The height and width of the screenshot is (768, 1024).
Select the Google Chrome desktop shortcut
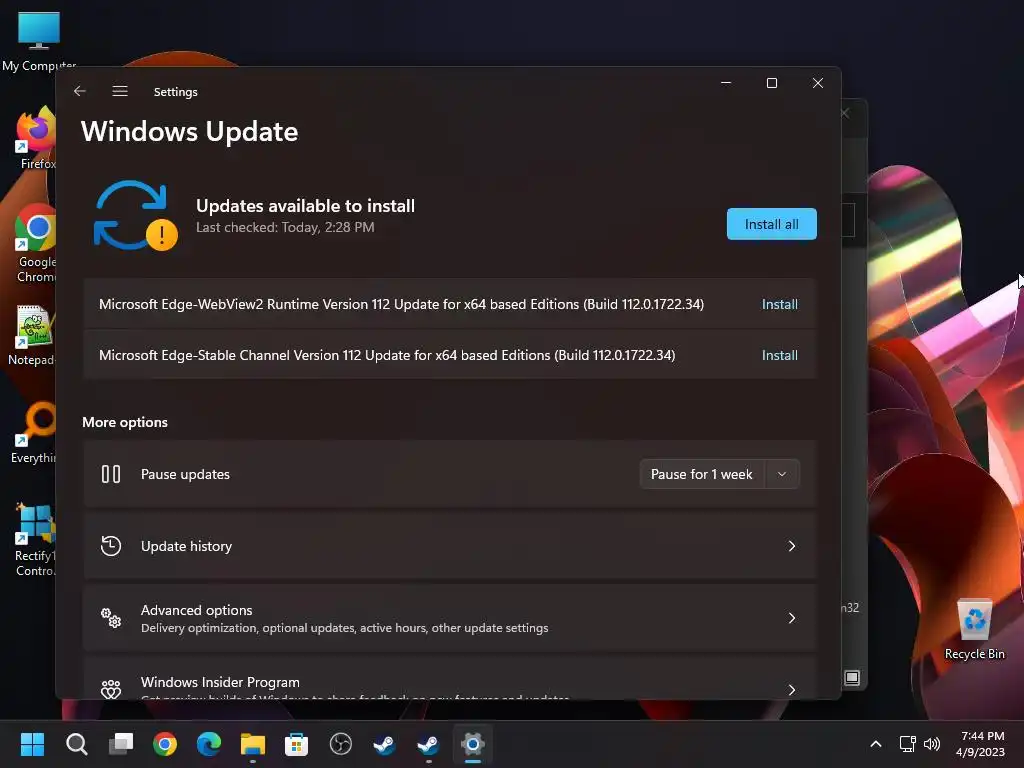point(36,244)
